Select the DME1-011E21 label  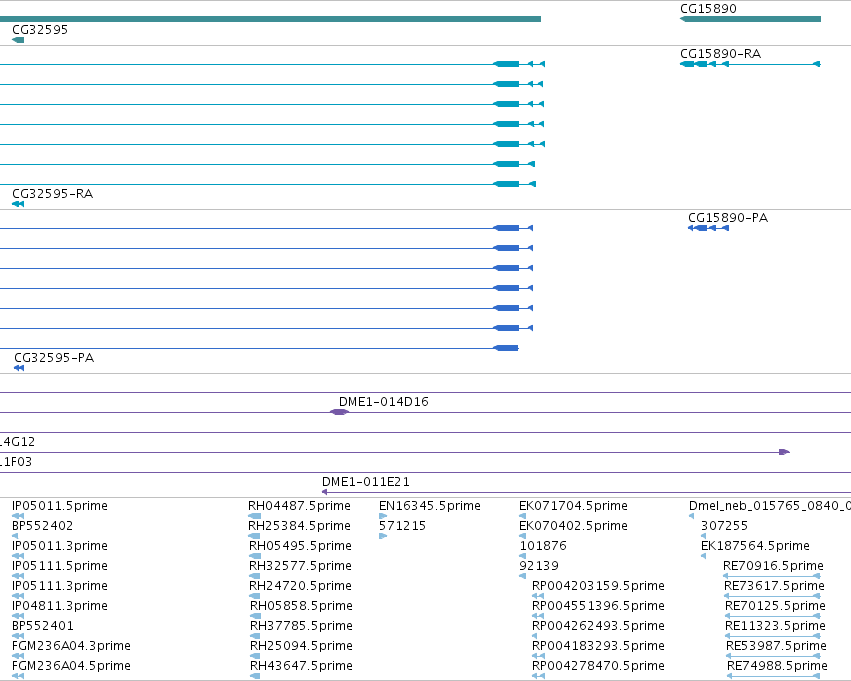click(x=366, y=482)
